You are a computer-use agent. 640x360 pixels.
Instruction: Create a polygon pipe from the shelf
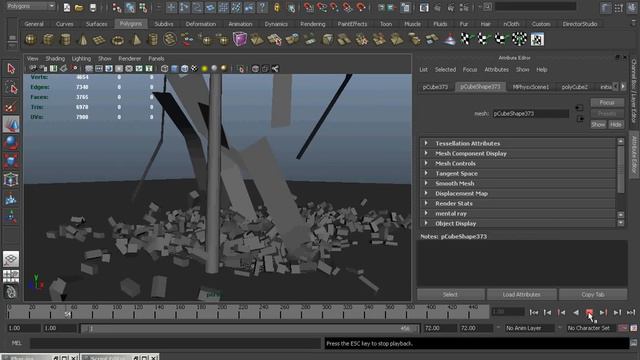click(153, 40)
